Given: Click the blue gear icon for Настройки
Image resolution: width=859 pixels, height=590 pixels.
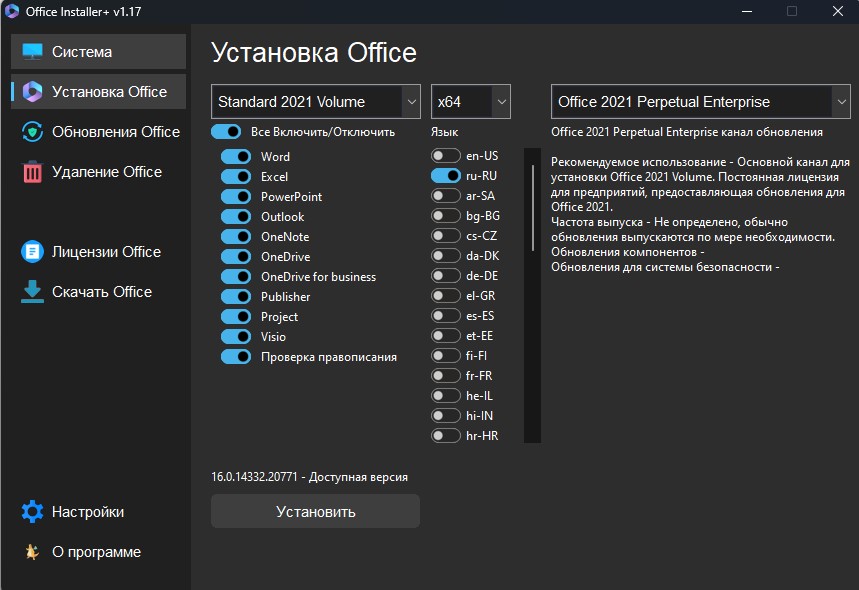Looking at the screenshot, I should click(x=32, y=512).
